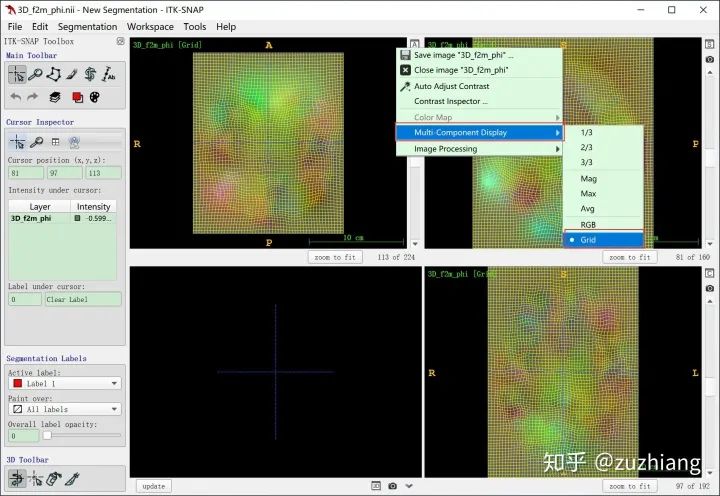Click the toolbox detach icon

pos(120,41)
